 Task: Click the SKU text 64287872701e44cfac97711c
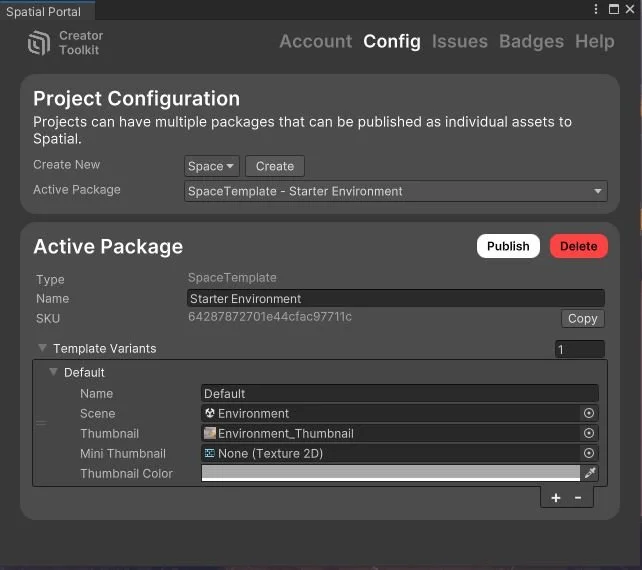[270, 317]
